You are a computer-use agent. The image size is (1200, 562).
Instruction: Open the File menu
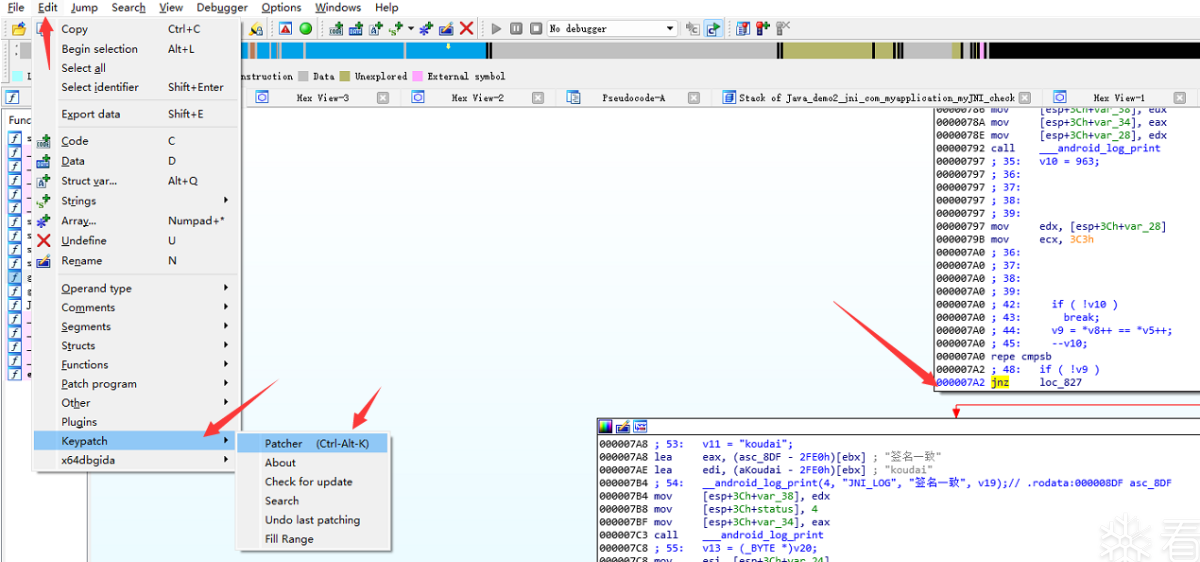click(16, 7)
